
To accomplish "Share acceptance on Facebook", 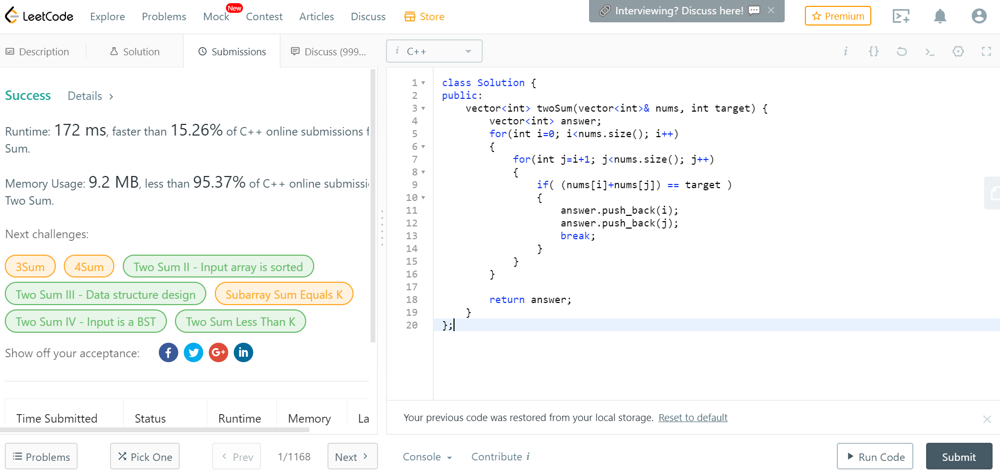I will click(x=168, y=352).
